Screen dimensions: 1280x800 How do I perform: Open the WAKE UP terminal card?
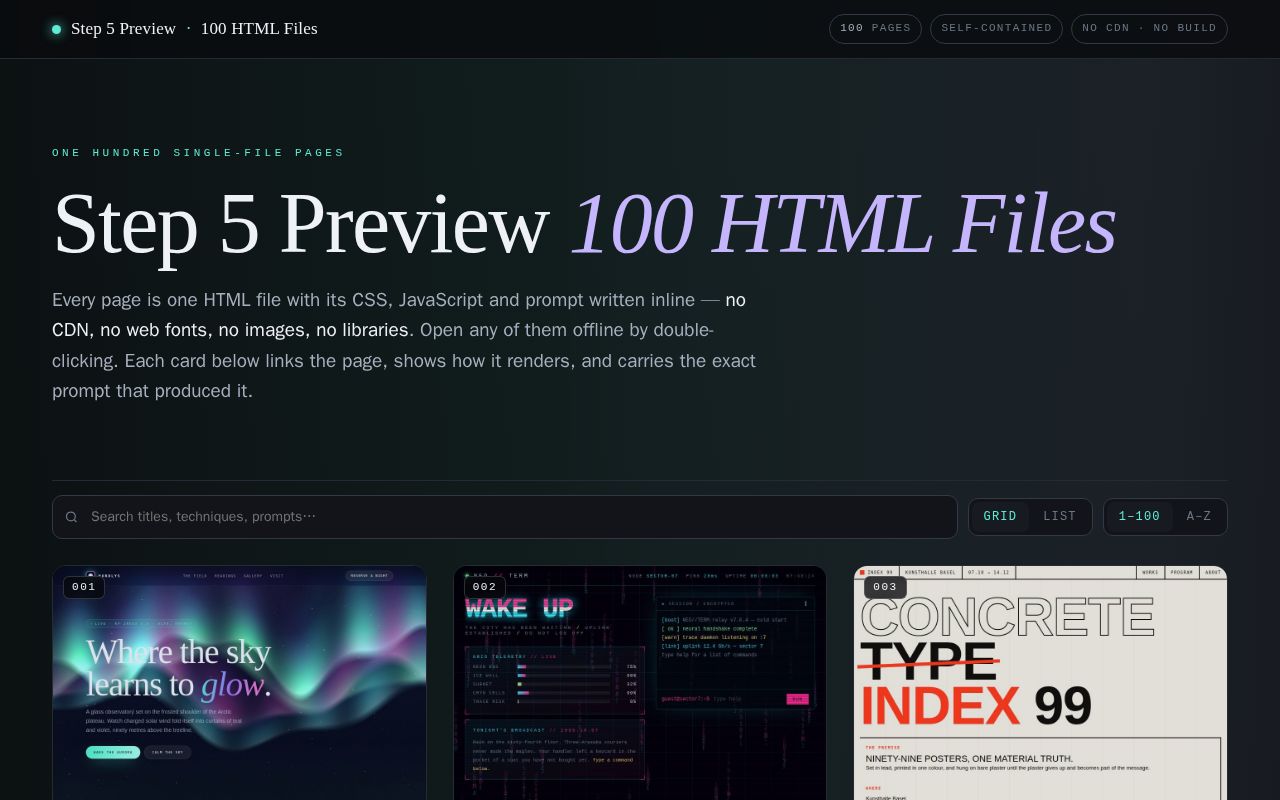pyautogui.click(x=640, y=683)
